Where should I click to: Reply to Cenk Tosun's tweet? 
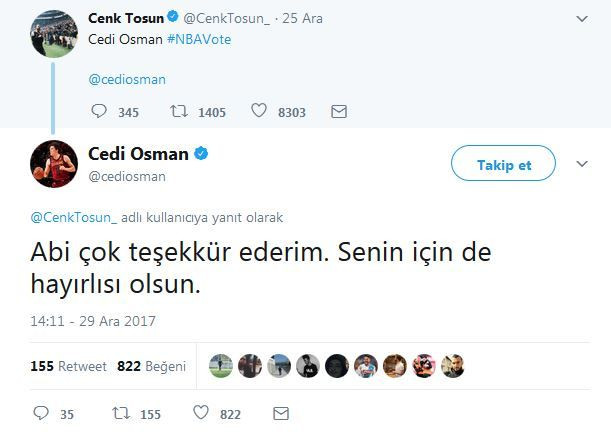coord(97,112)
